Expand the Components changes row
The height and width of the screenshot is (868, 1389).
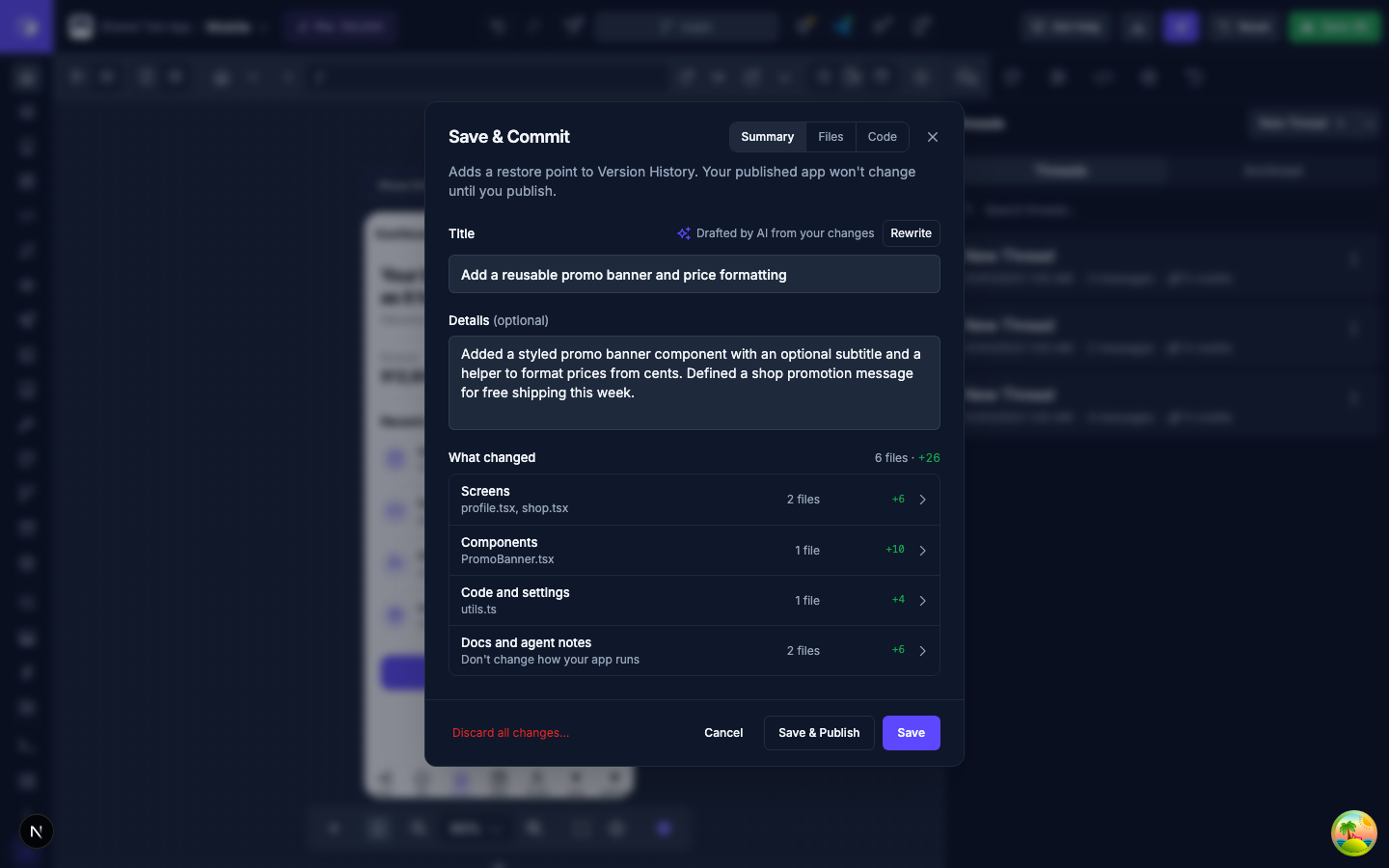click(x=694, y=551)
